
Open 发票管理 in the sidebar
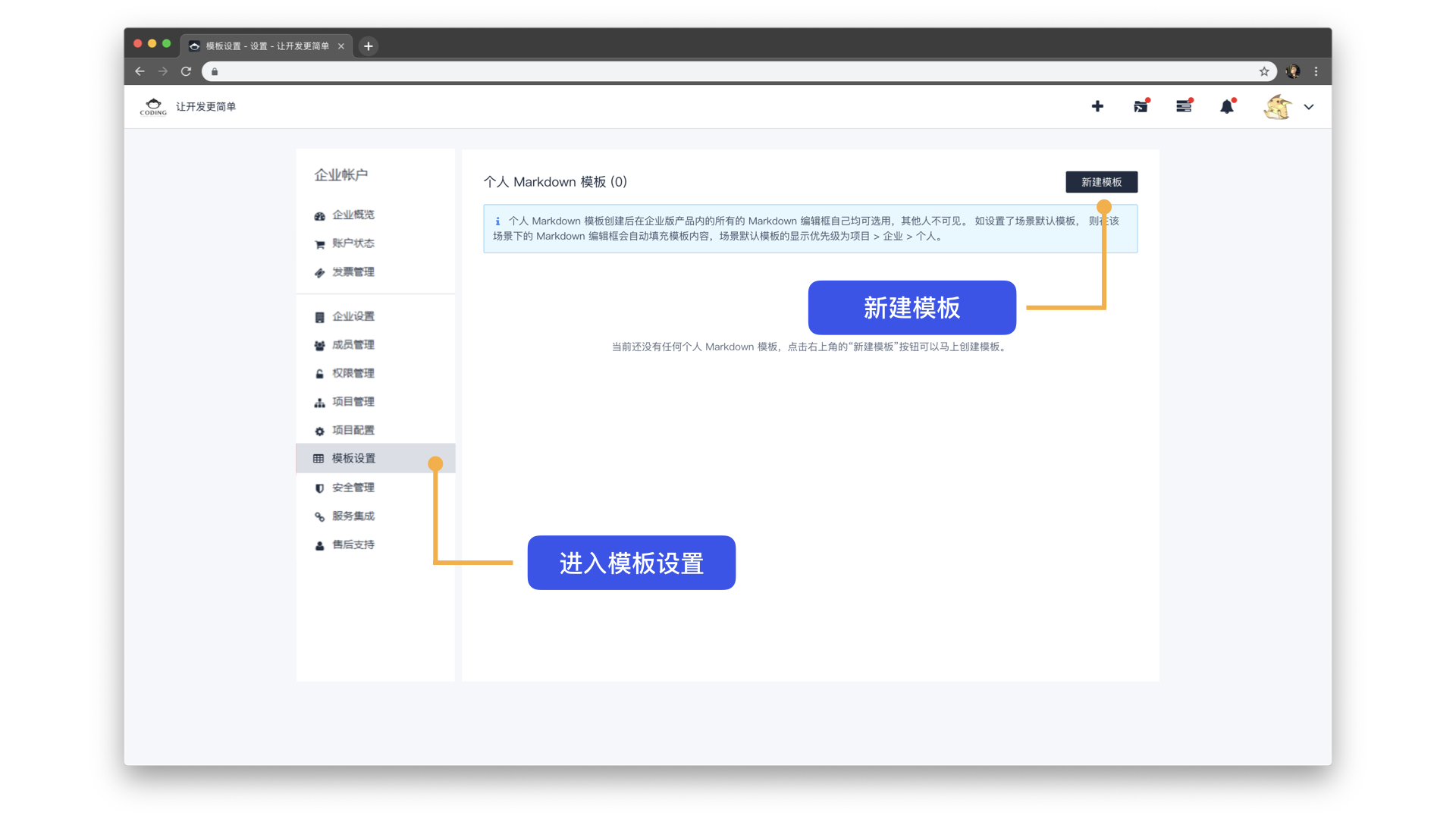353,271
